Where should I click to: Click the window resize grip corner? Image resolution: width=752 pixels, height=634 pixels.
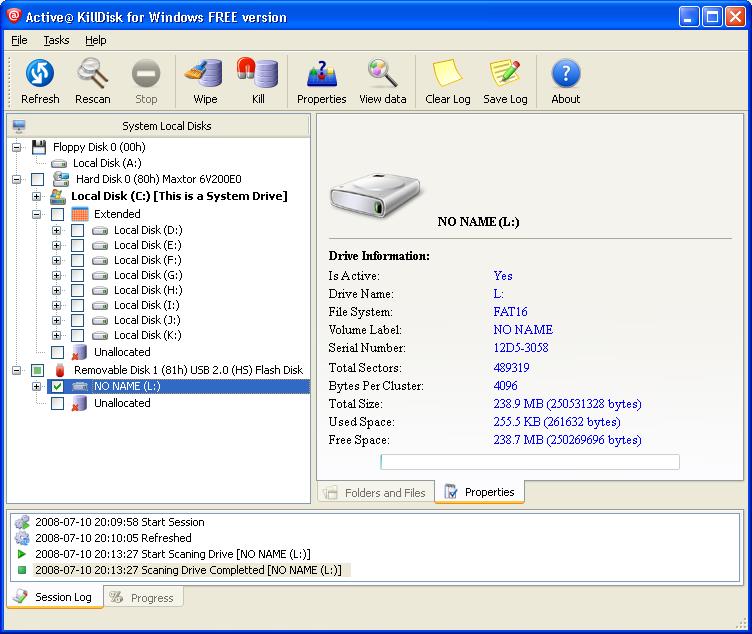[x=741, y=623]
